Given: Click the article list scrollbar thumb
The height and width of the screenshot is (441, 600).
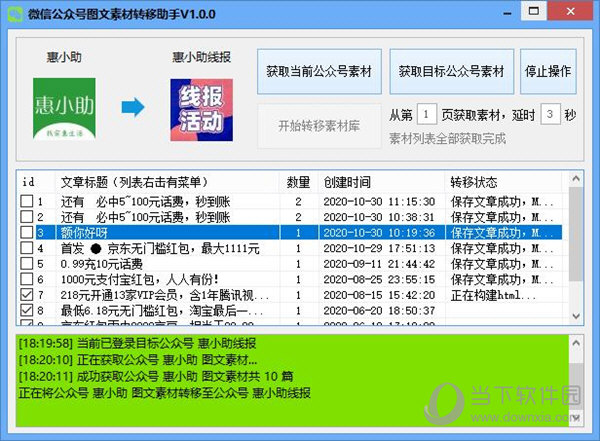Looking at the screenshot, I should [576, 234].
